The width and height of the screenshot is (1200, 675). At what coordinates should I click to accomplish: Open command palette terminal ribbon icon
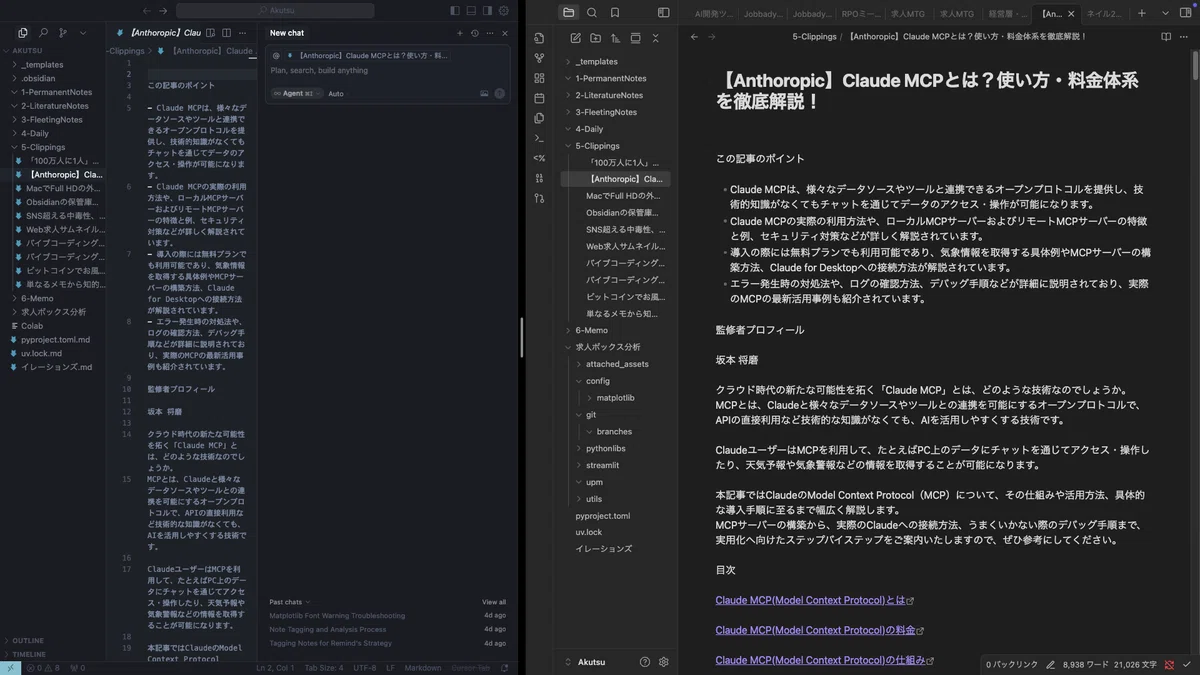tap(539, 138)
